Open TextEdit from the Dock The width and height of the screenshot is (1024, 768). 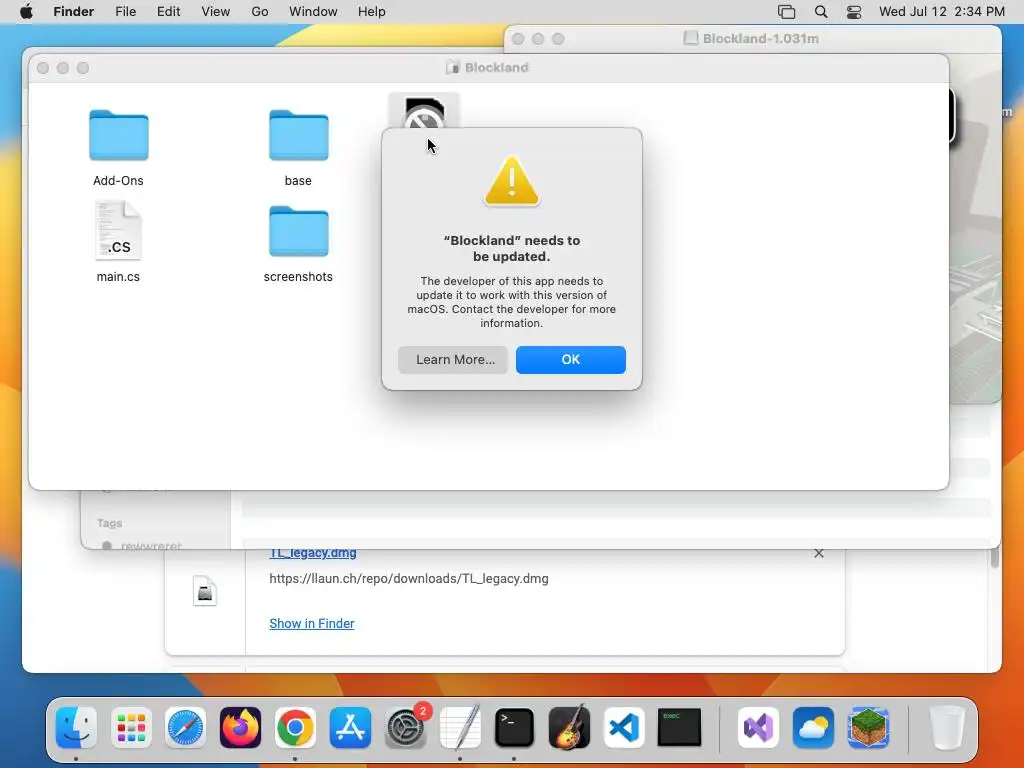460,727
